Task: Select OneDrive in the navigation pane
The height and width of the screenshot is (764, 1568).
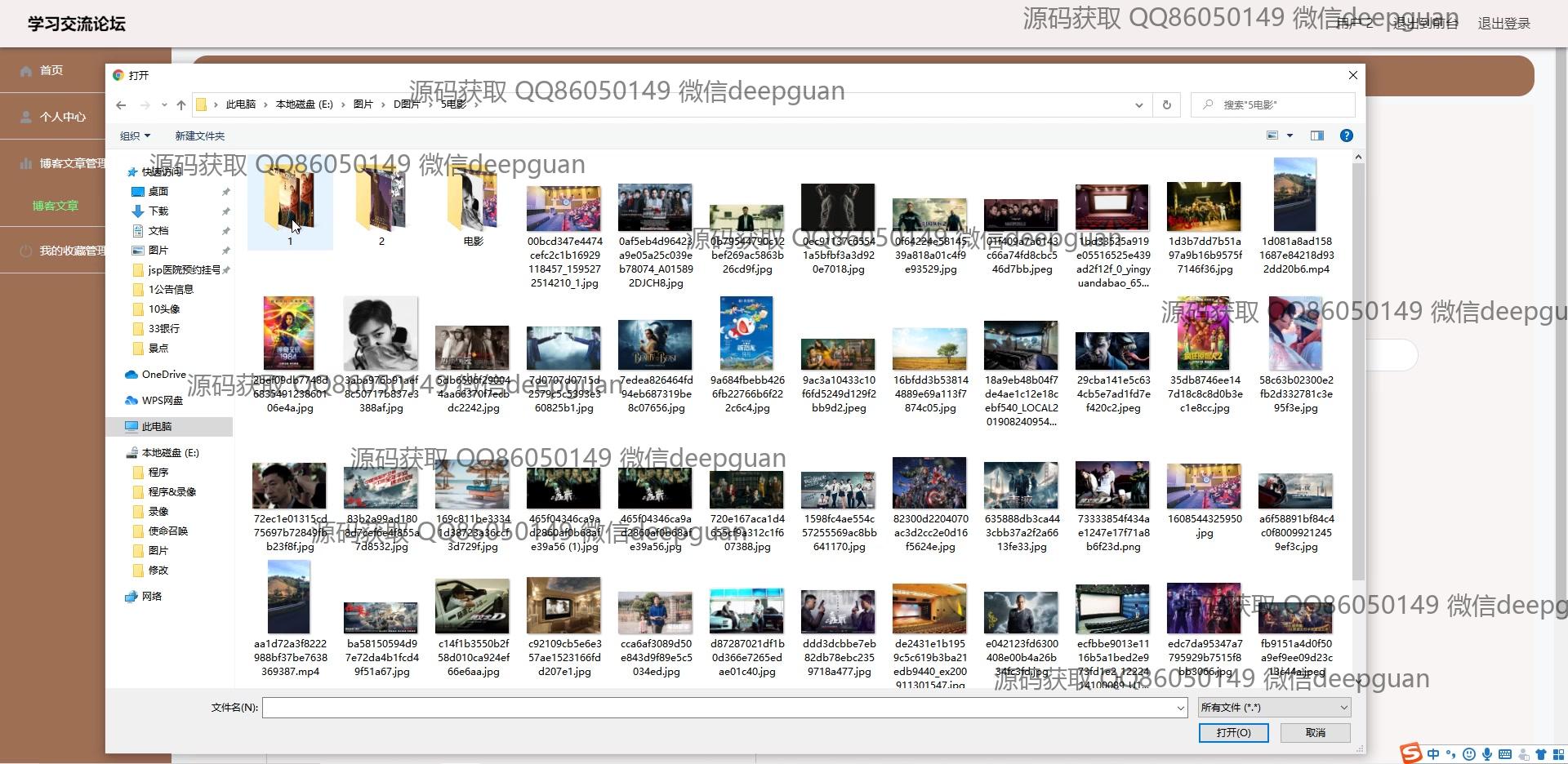Action: 163,375
